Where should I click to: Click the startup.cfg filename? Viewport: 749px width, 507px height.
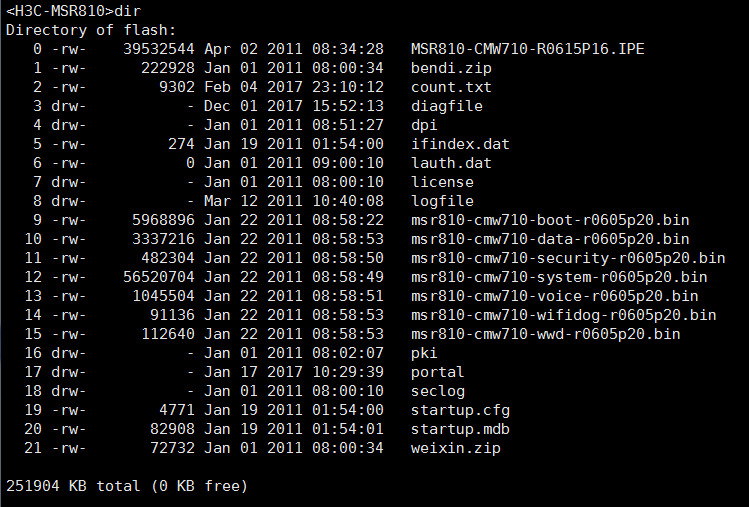(456, 410)
